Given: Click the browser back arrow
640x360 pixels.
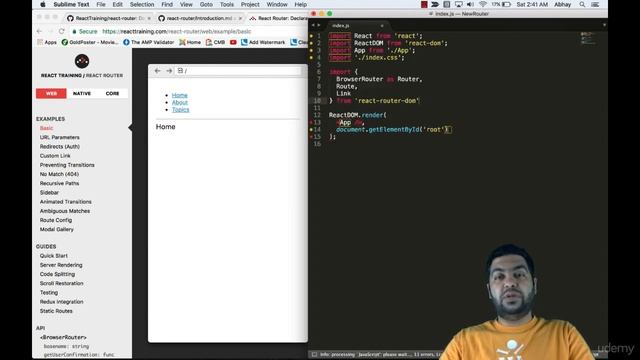Looking at the screenshot, I should tap(40, 31).
